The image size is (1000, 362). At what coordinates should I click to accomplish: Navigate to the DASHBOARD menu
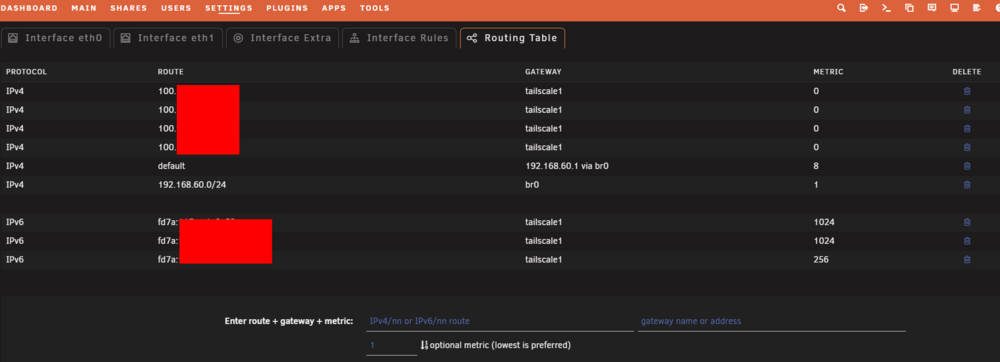(x=29, y=8)
